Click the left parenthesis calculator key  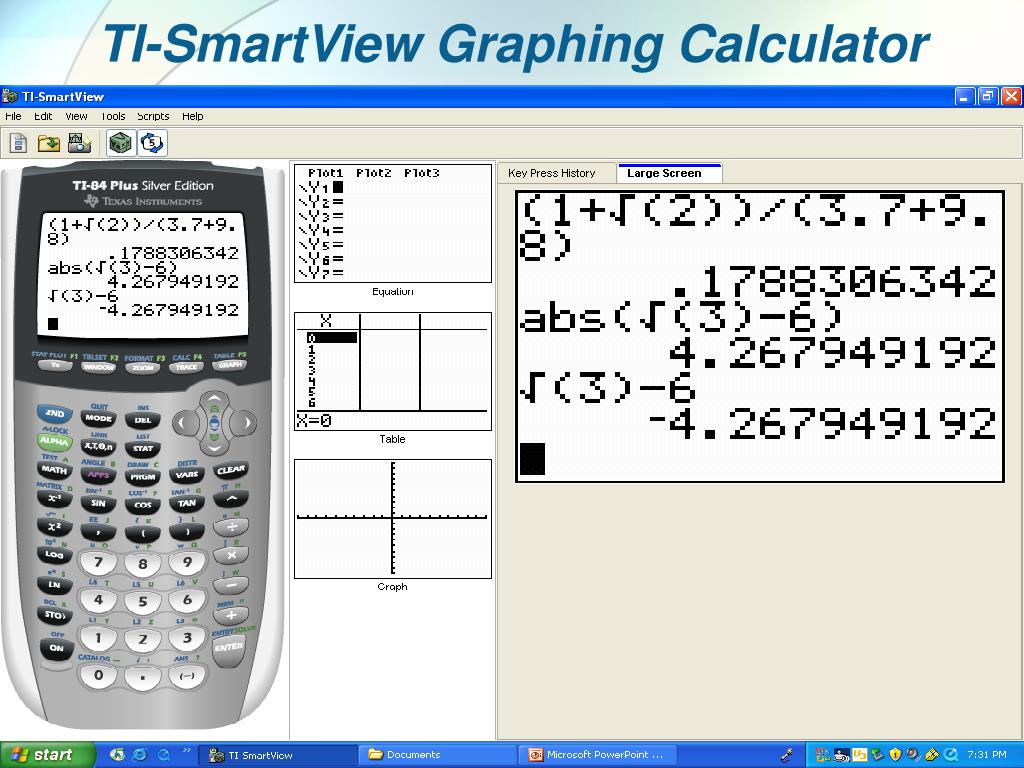coord(143,533)
